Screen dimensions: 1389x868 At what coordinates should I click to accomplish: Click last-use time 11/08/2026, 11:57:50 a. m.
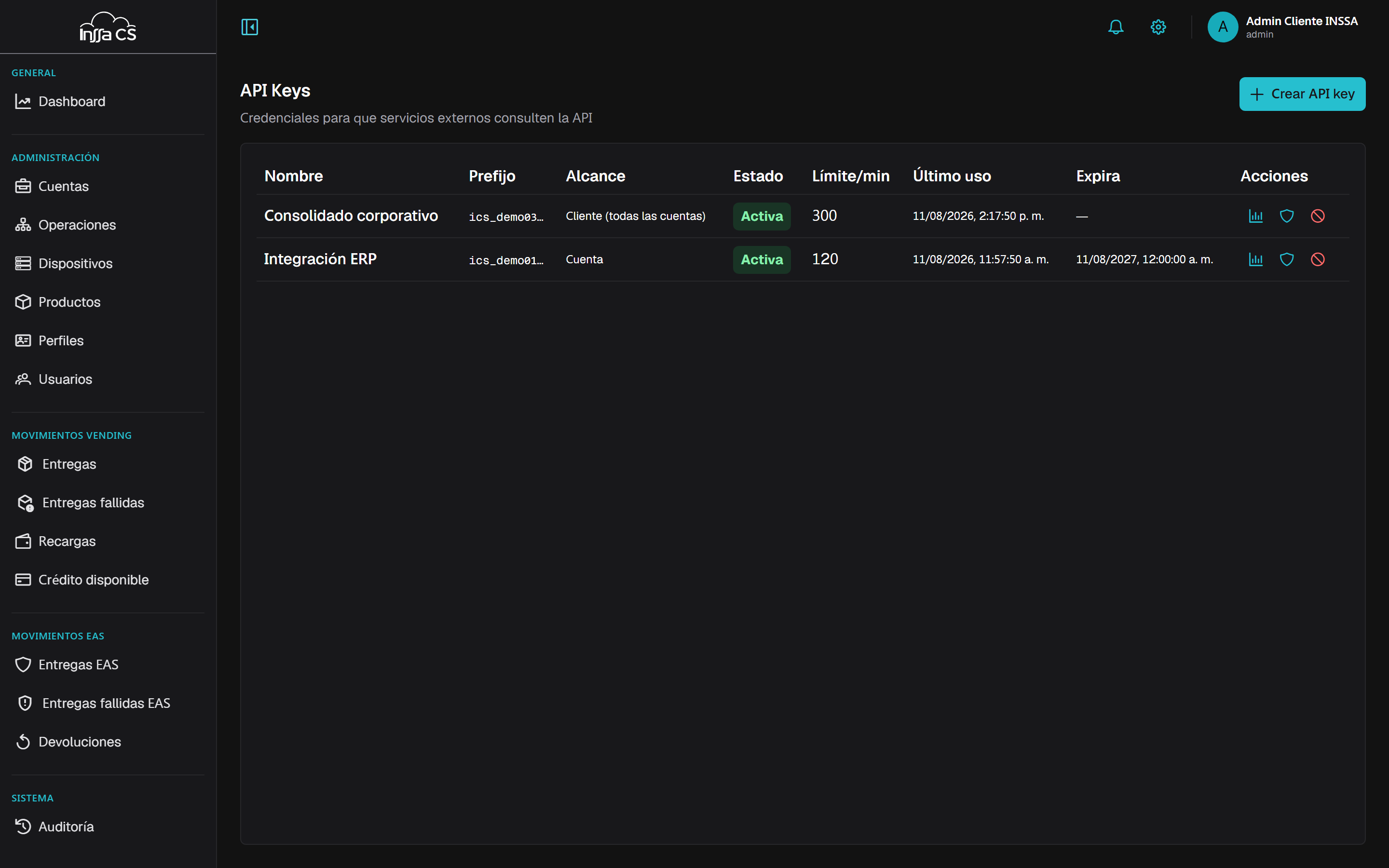click(980, 259)
